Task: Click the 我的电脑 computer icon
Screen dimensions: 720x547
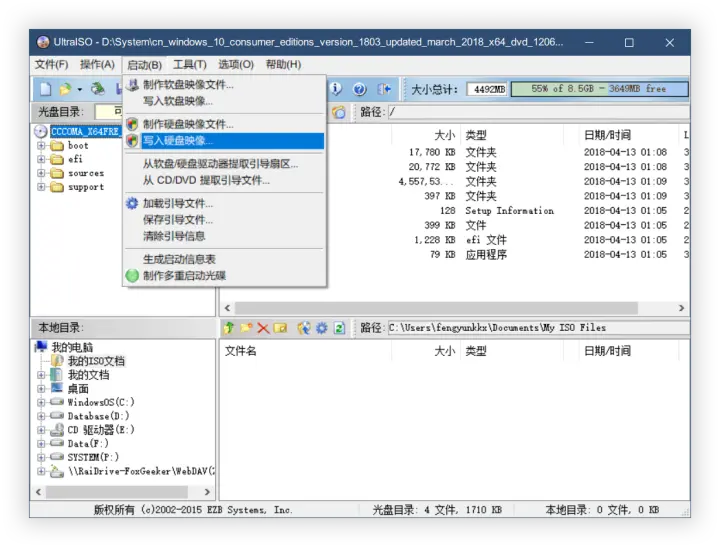Action: pyautogui.click(x=41, y=346)
